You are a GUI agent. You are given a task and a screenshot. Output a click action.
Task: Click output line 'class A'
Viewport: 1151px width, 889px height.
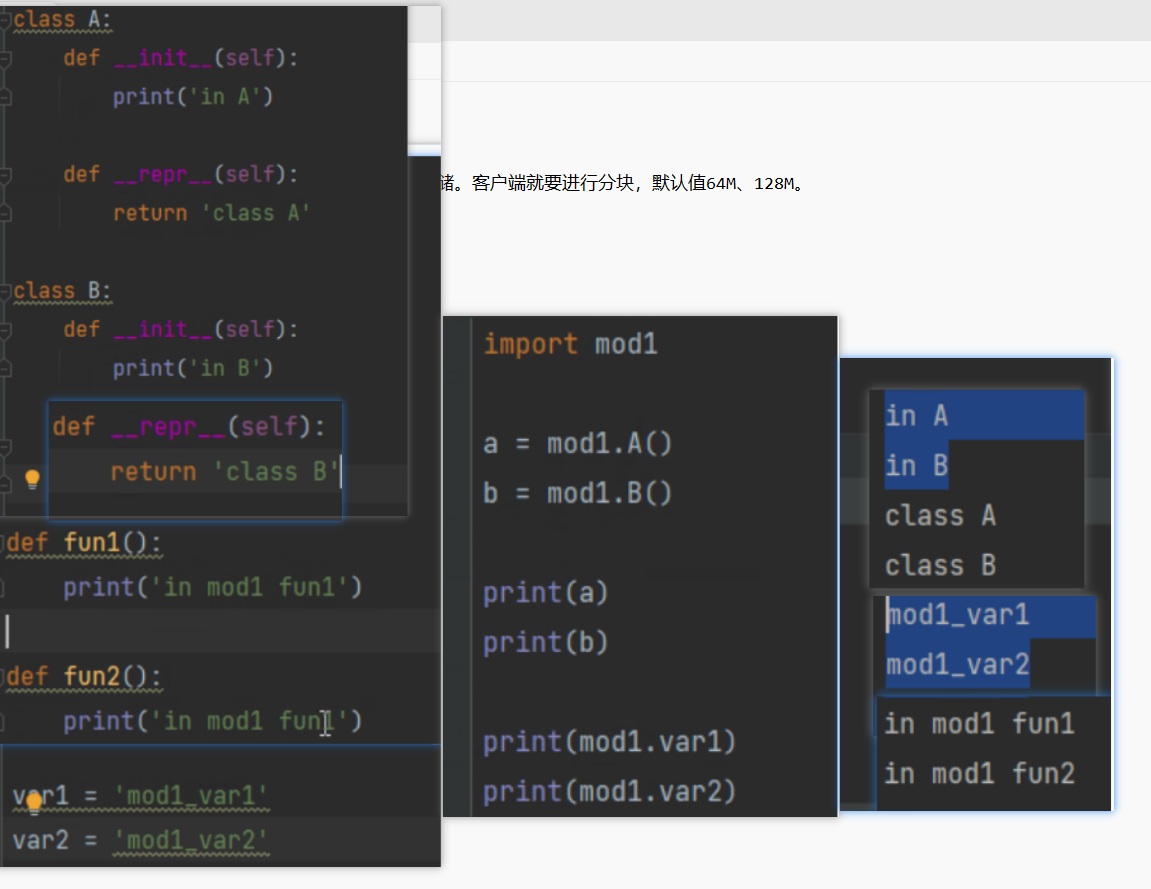pos(940,515)
